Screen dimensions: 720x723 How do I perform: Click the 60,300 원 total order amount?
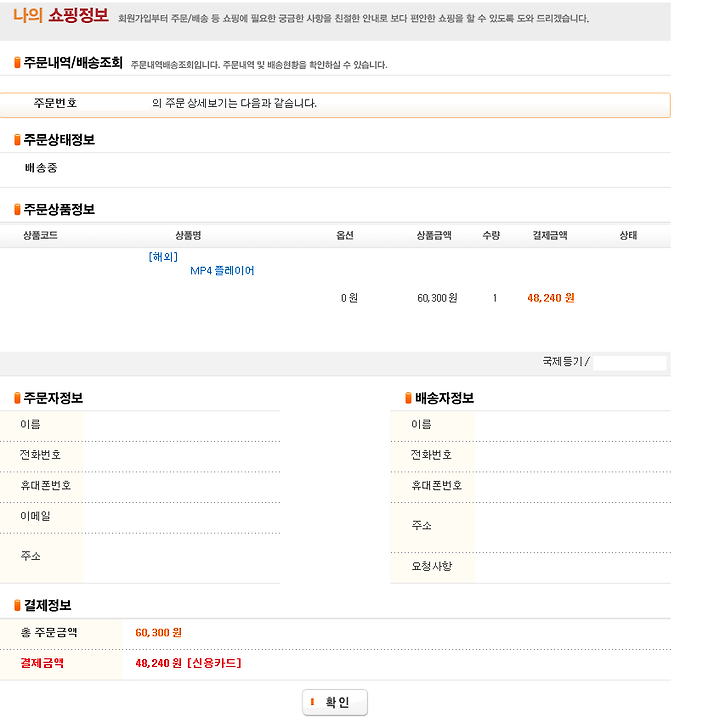[x=158, y=633]
